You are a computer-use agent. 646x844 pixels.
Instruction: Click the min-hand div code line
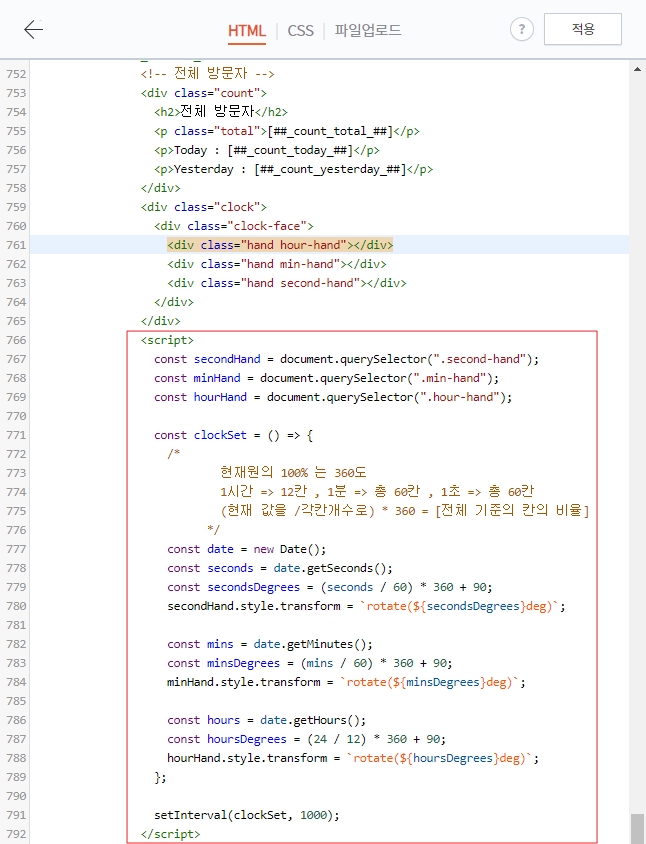tap(277, 264)
